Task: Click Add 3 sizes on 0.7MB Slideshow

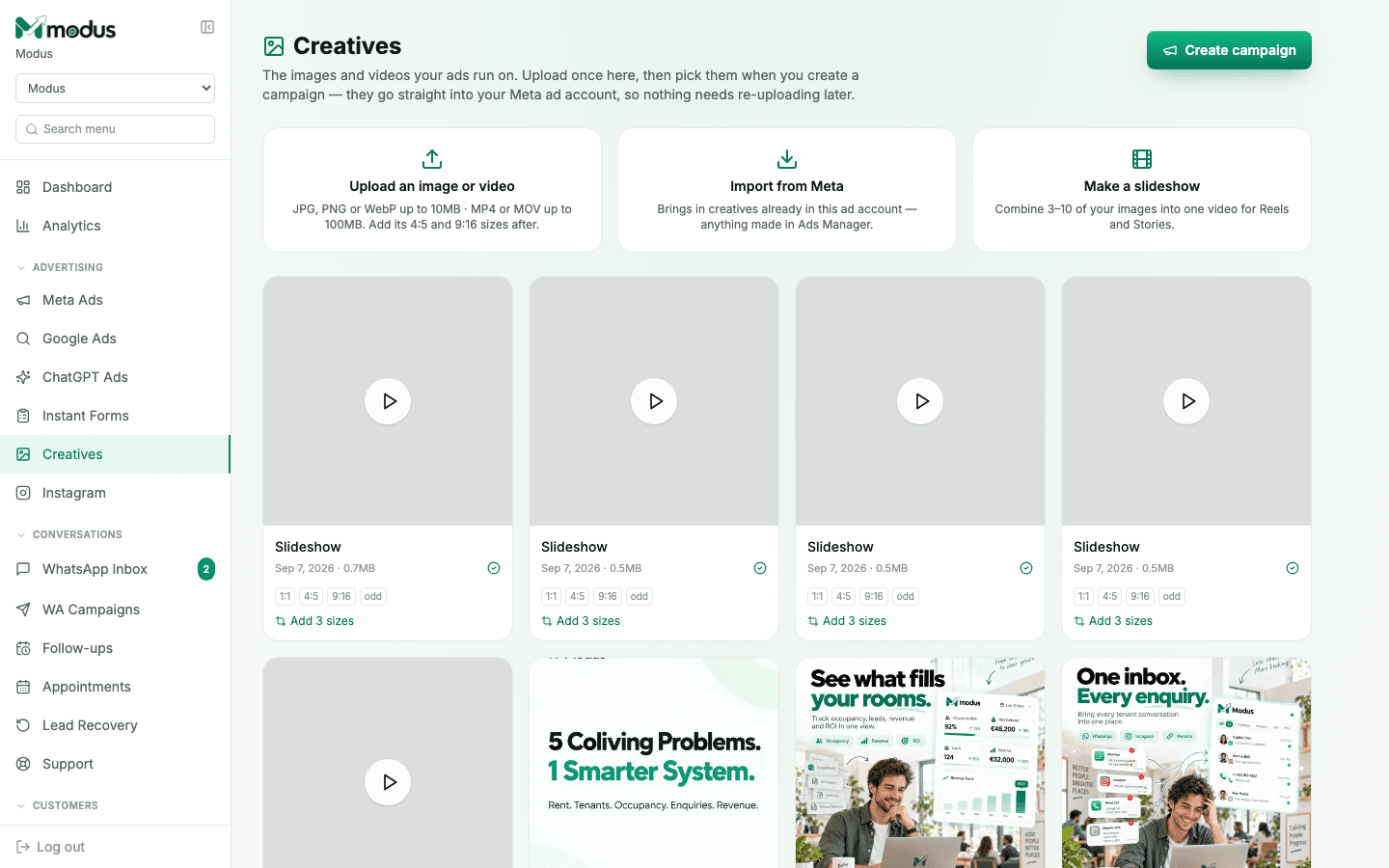Action: click(x=314, y=621)
